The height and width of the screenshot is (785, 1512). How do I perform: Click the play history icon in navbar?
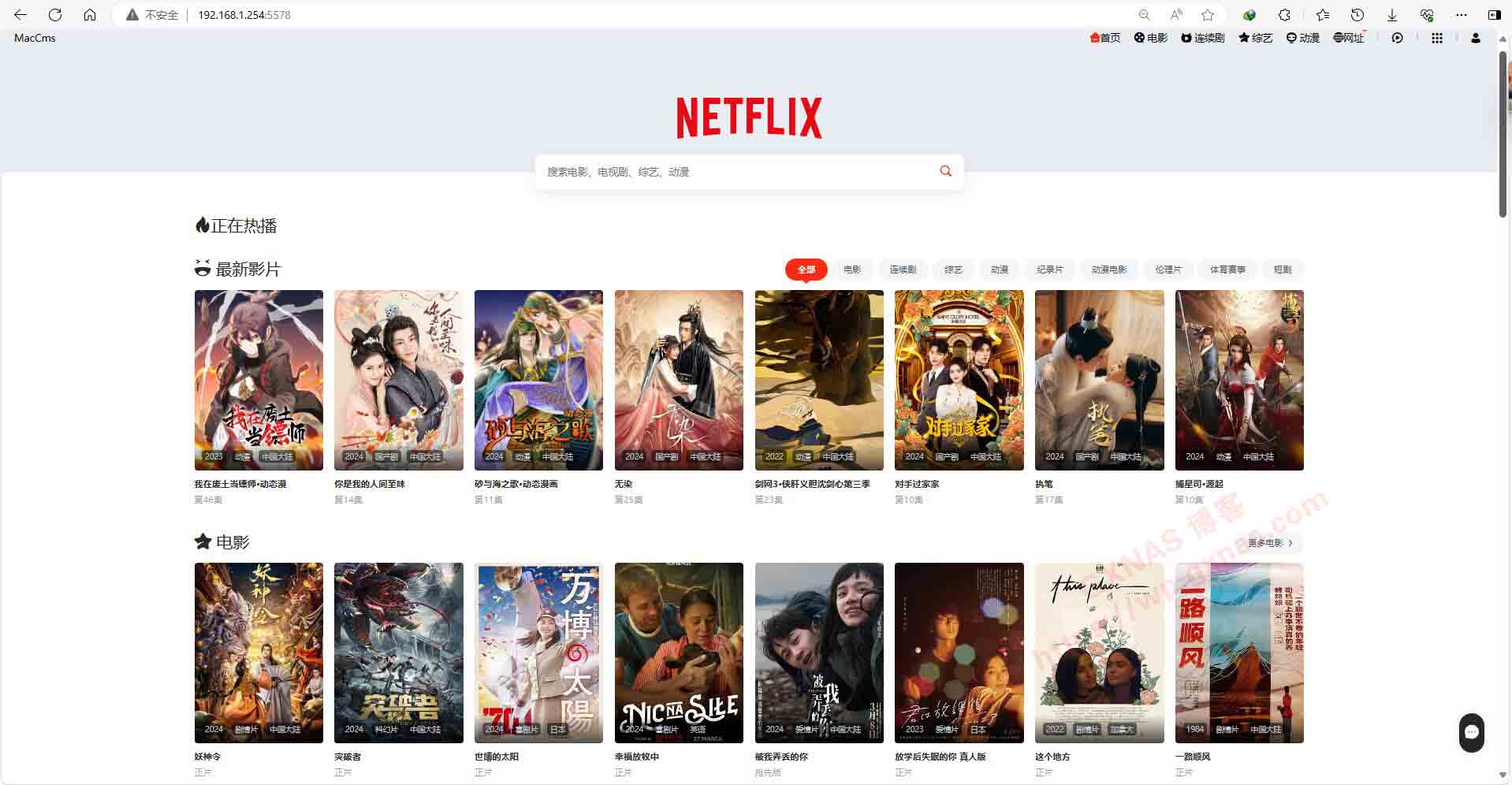tap(1397, 38)
